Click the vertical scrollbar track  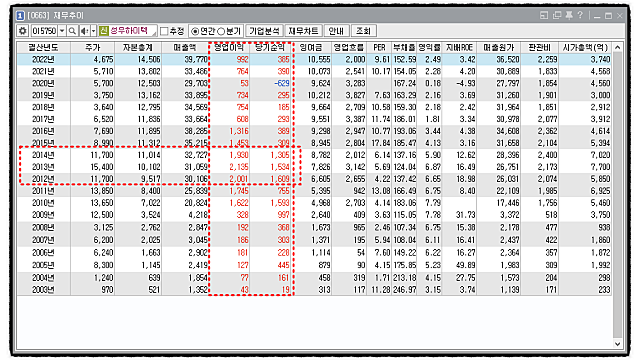click(618, 196)
